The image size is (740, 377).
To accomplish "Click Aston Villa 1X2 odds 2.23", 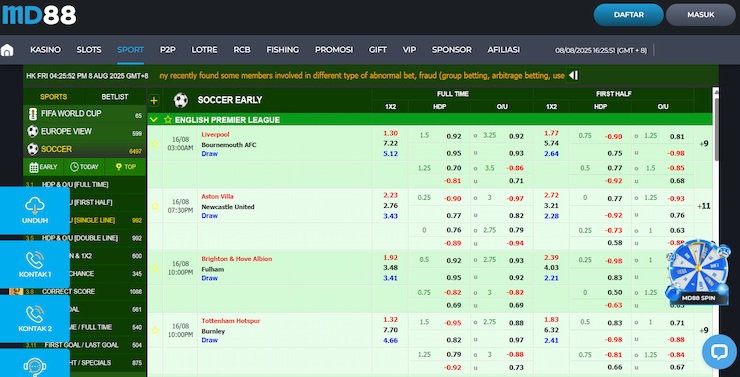I will click(390, 195).
